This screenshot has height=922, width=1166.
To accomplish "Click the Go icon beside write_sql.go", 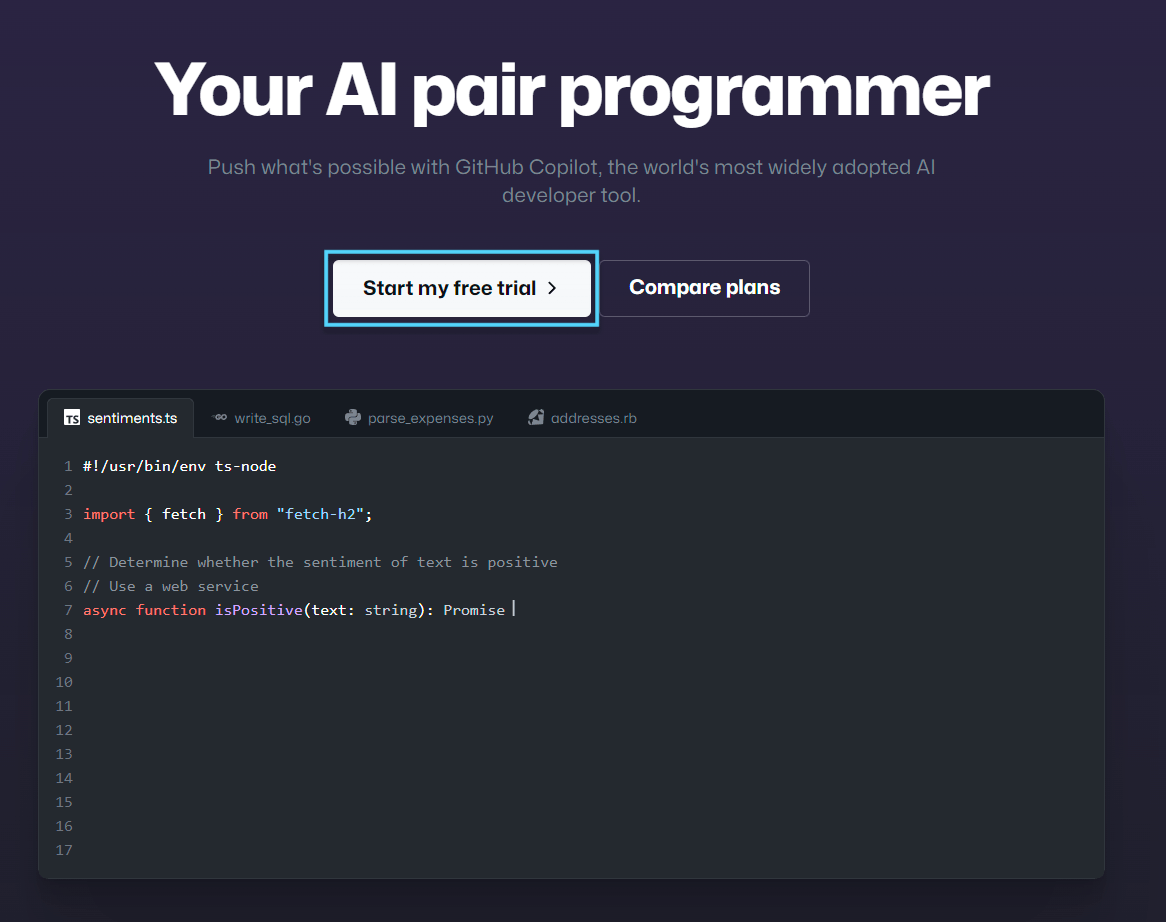I will tap(219, 417).
